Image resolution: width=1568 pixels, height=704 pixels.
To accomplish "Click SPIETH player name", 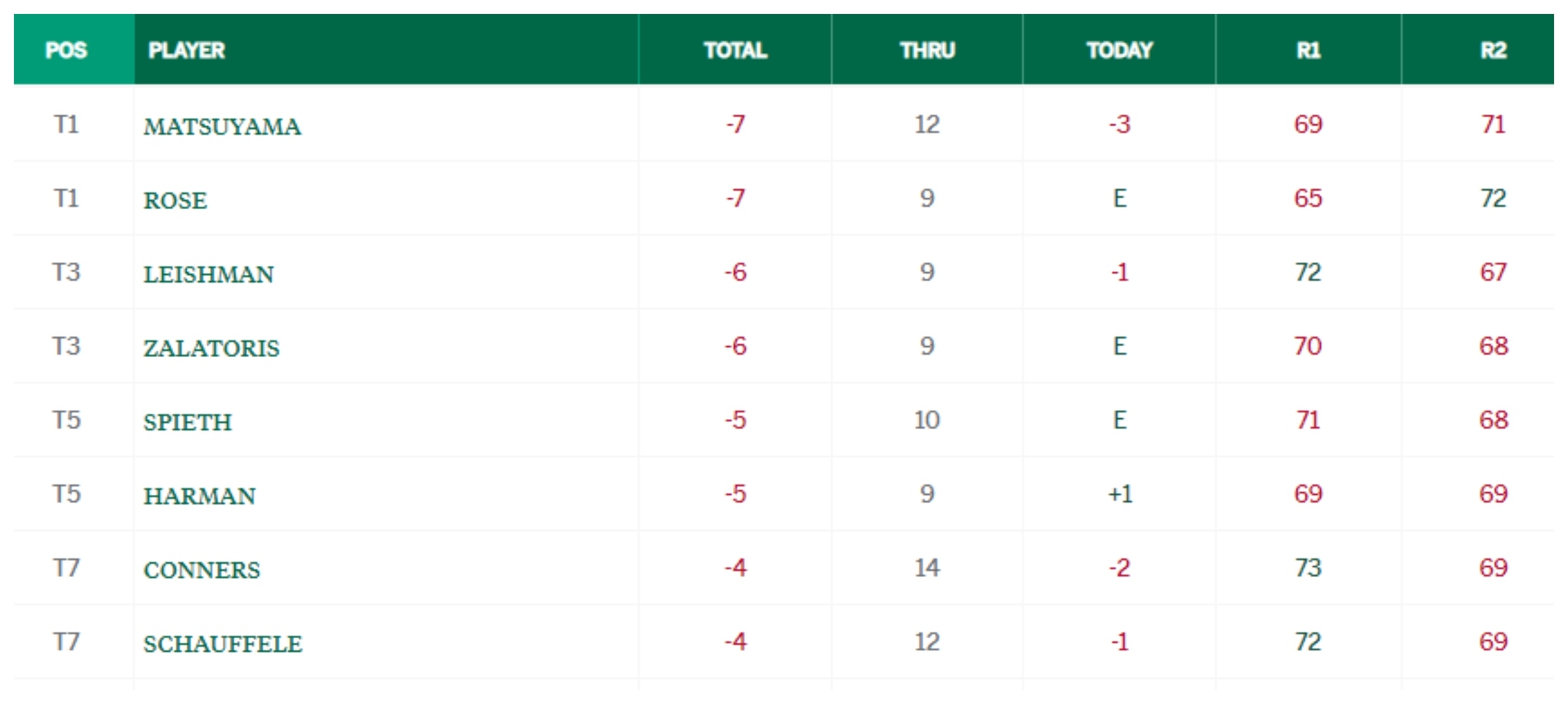I will tap(188, 422).
